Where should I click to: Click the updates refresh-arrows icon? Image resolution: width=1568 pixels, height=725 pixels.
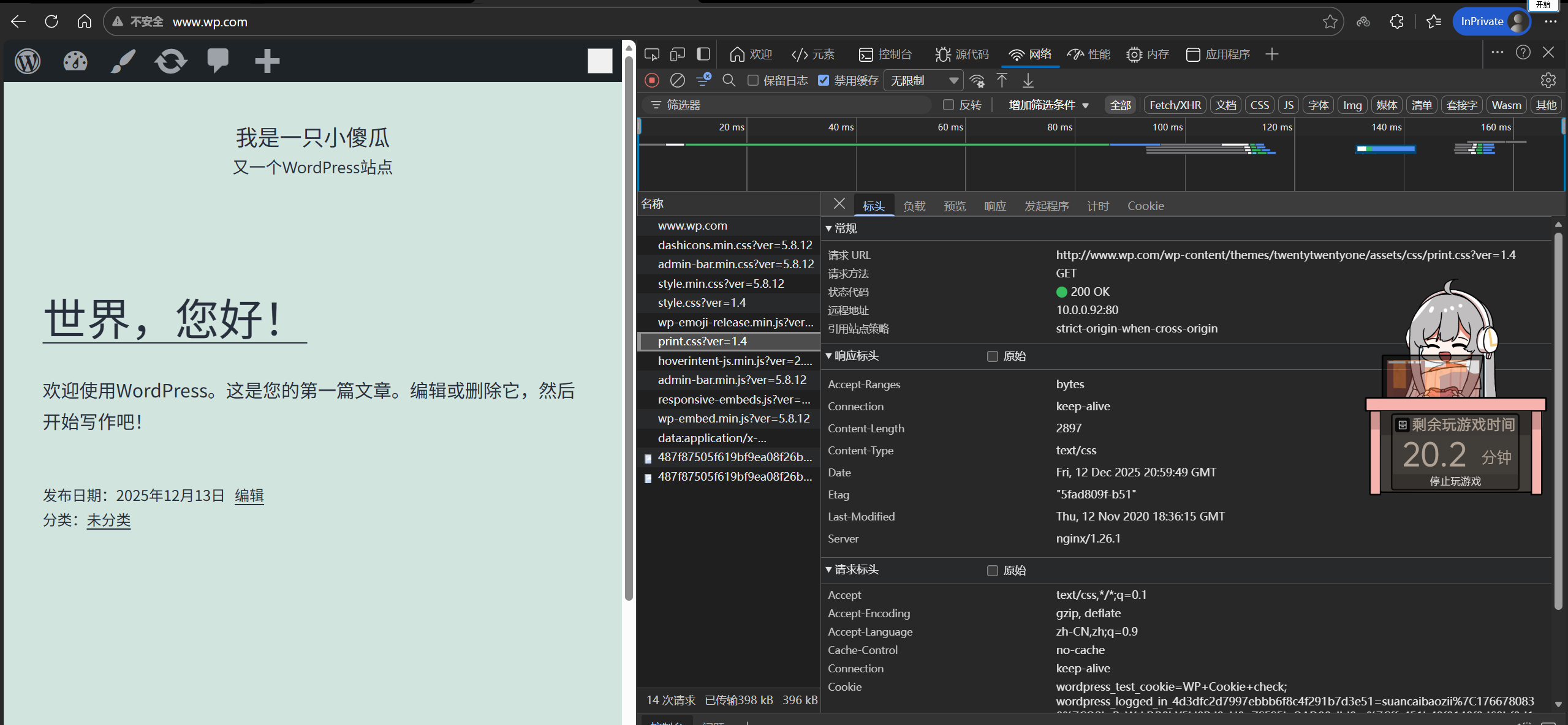[170, 61]
